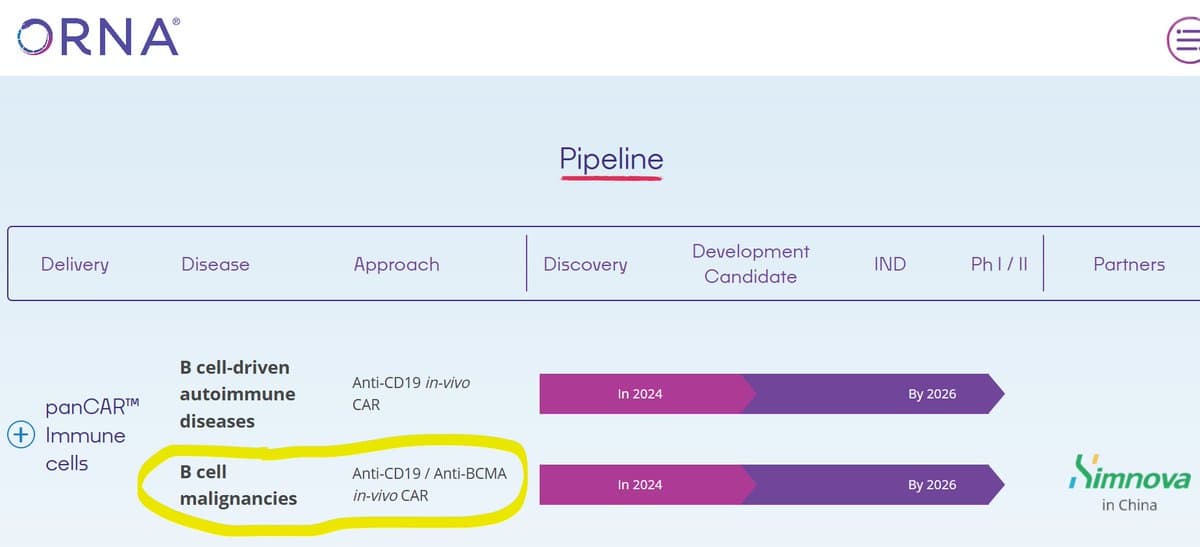Select the Disease column header

point(215,264)
